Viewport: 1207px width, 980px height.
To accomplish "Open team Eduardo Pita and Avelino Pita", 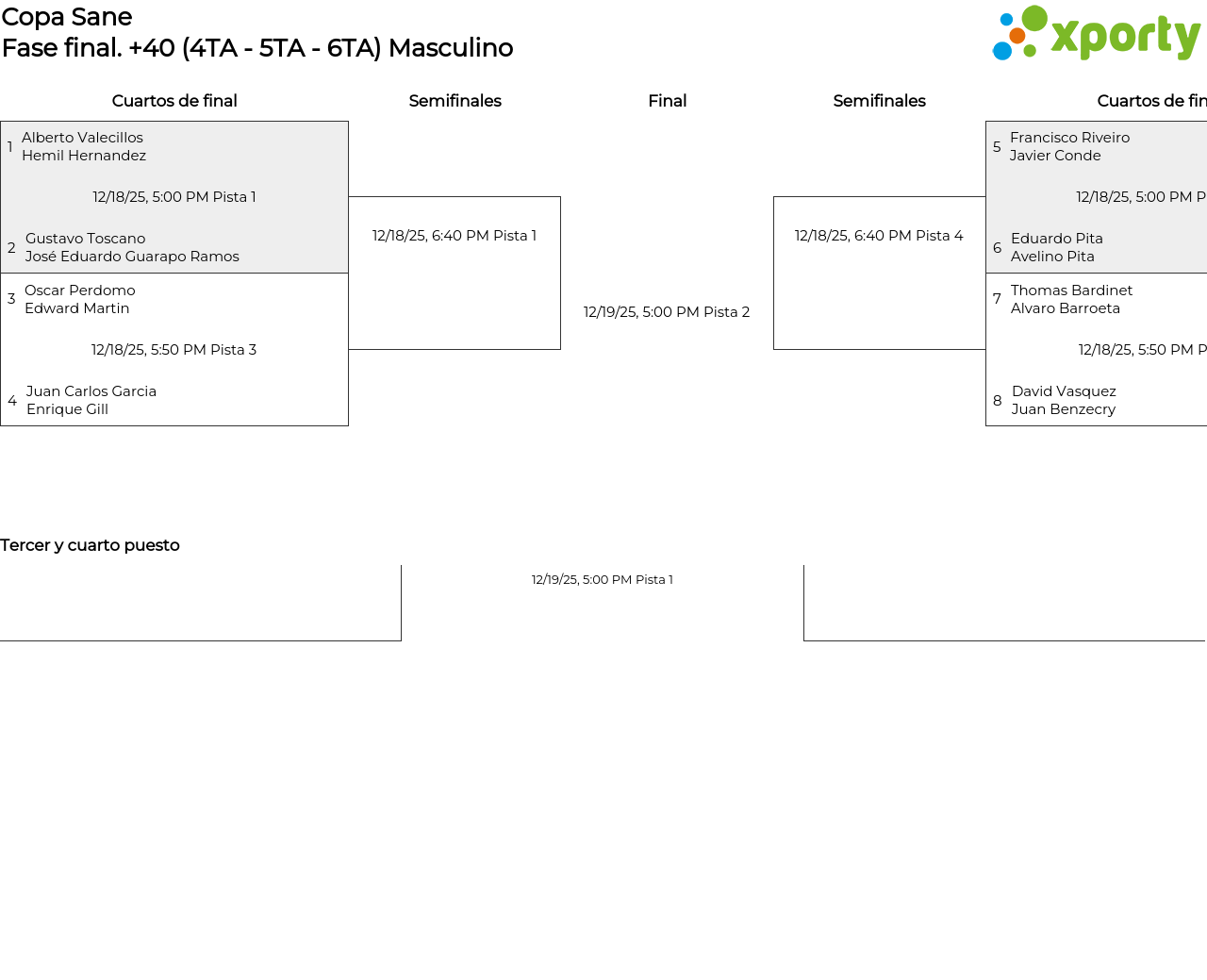I will pos(1056,247).
